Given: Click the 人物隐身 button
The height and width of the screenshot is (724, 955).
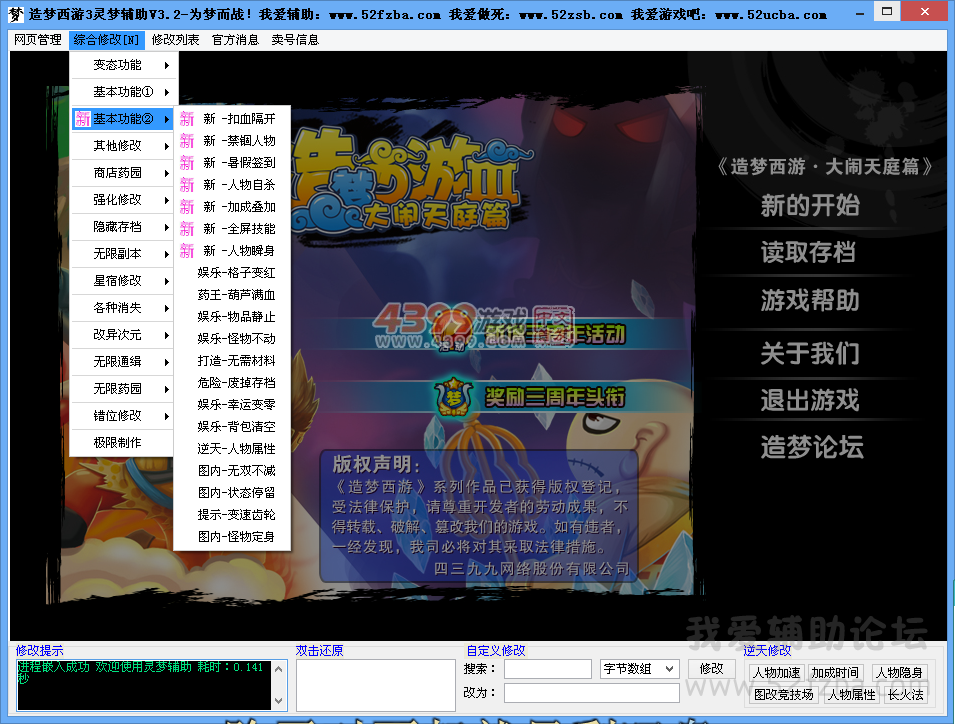Looking at the screenshot, I should pos(900,673).
